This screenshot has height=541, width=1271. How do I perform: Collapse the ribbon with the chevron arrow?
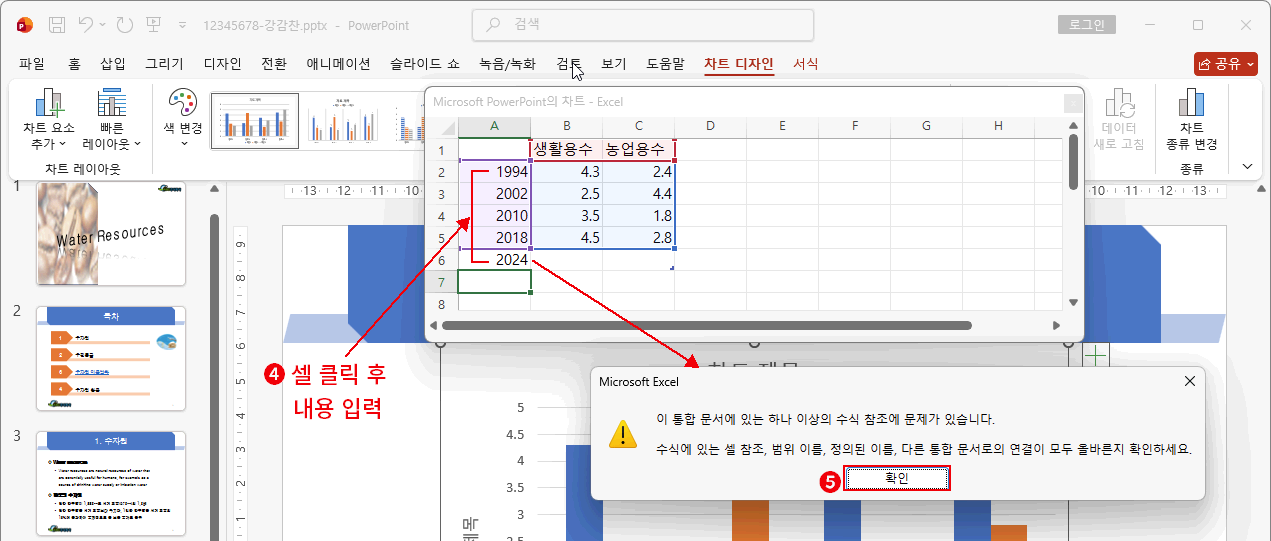coord(1247,166)
